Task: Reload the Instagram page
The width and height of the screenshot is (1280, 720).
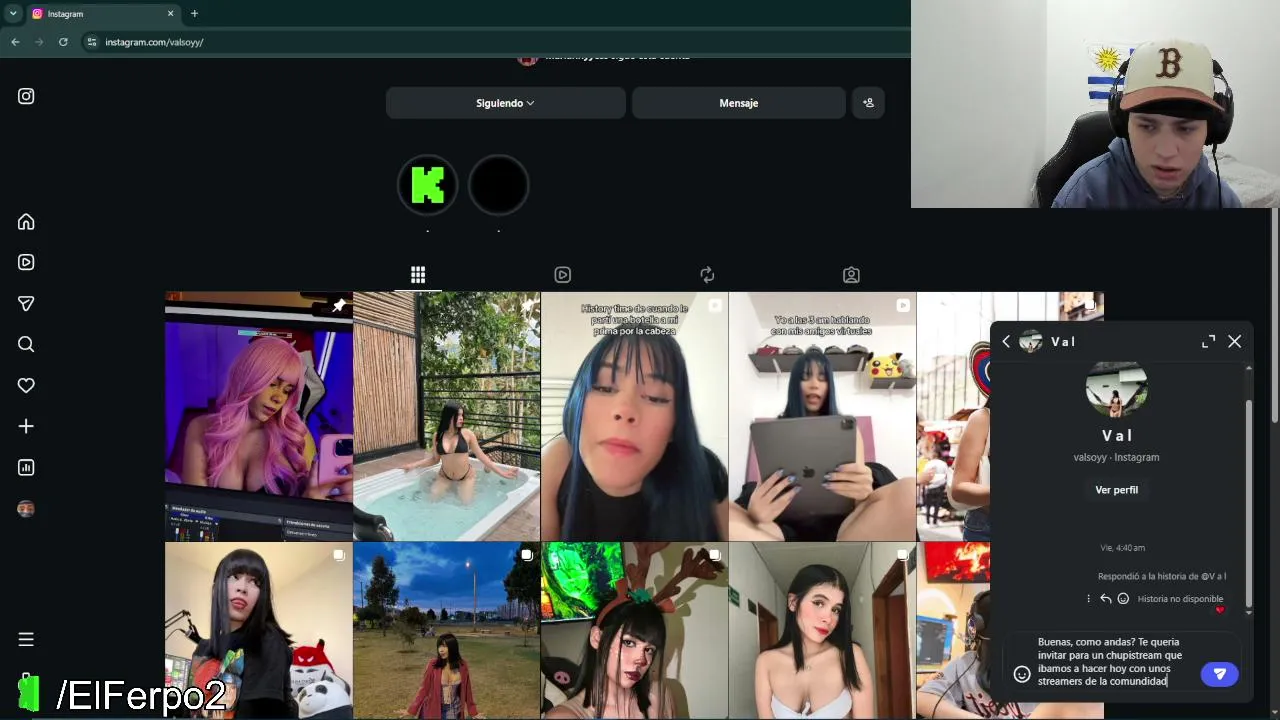Action: point(63,42)
